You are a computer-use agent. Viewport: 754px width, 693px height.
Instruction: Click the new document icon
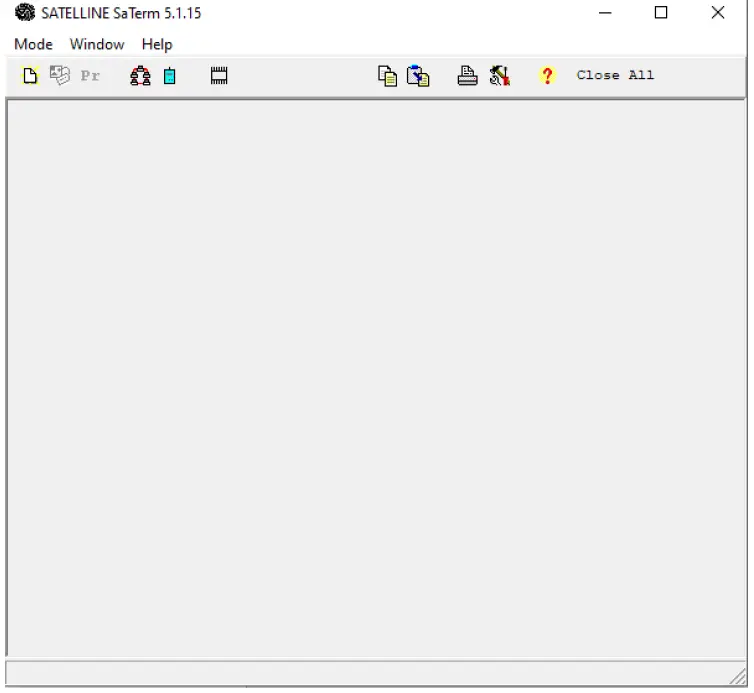tap(30, 76)
